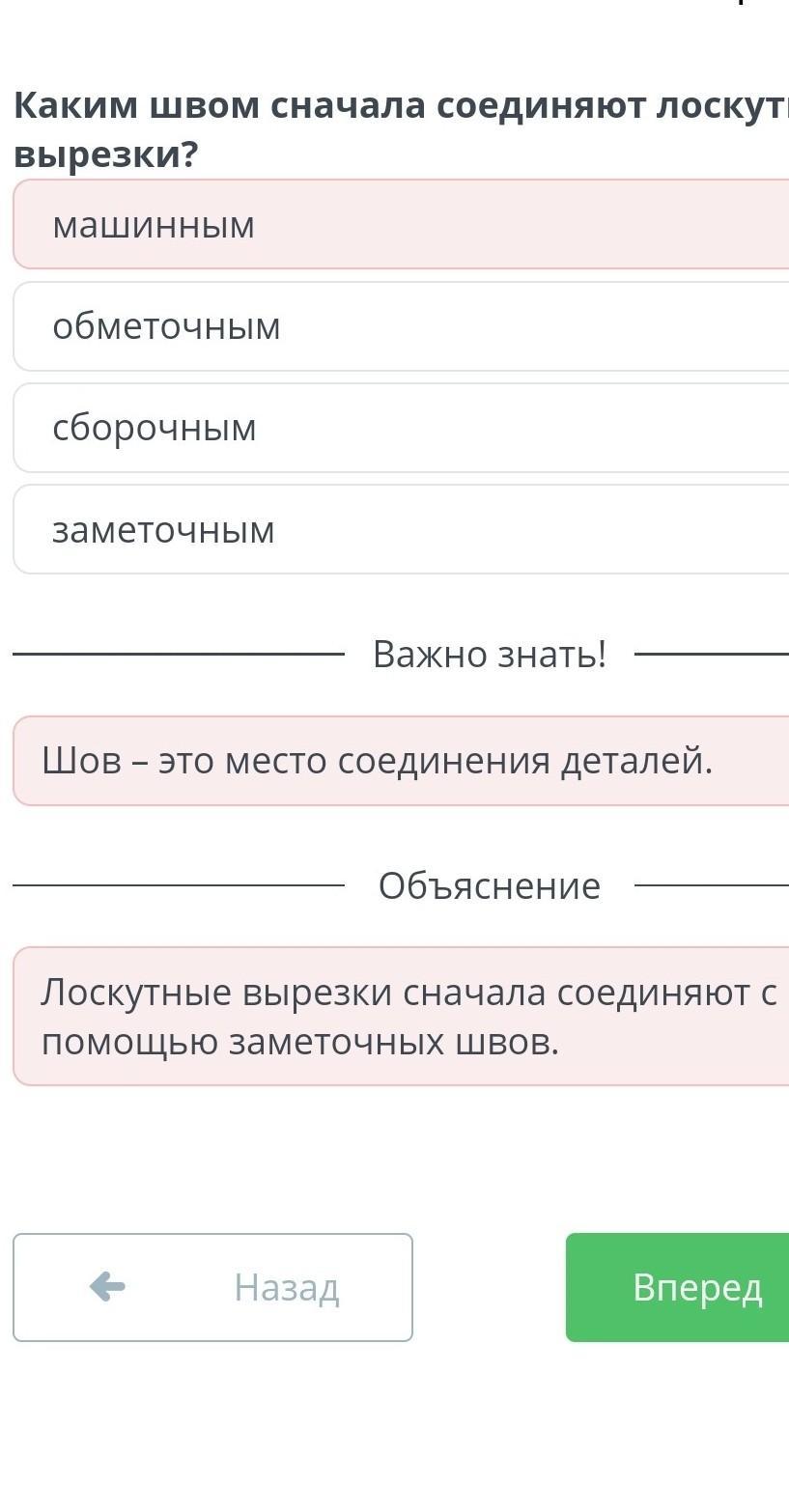Click the divider line right of Важно знать!

(x=712, y=655)
